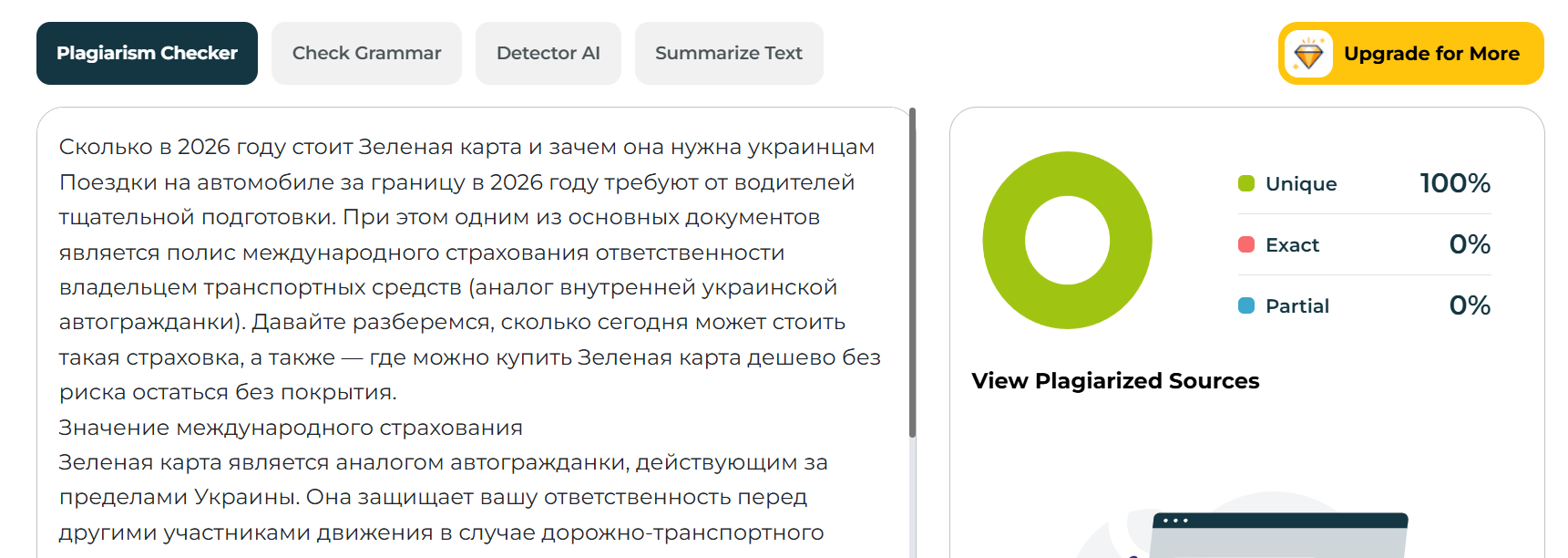Open the Plagiarism Checker tab
The height and width of the screenshot is (558, 1568).
[x=147, y=54]
